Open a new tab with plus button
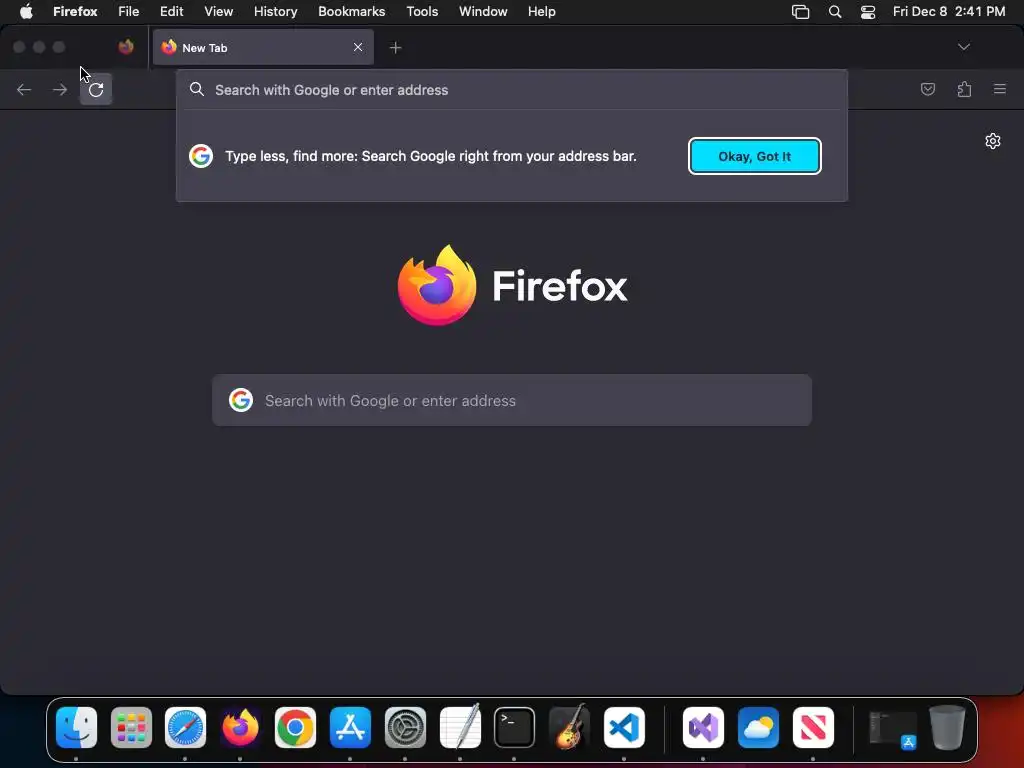This screenshot has height=768, width=1024. coord(395,48)
